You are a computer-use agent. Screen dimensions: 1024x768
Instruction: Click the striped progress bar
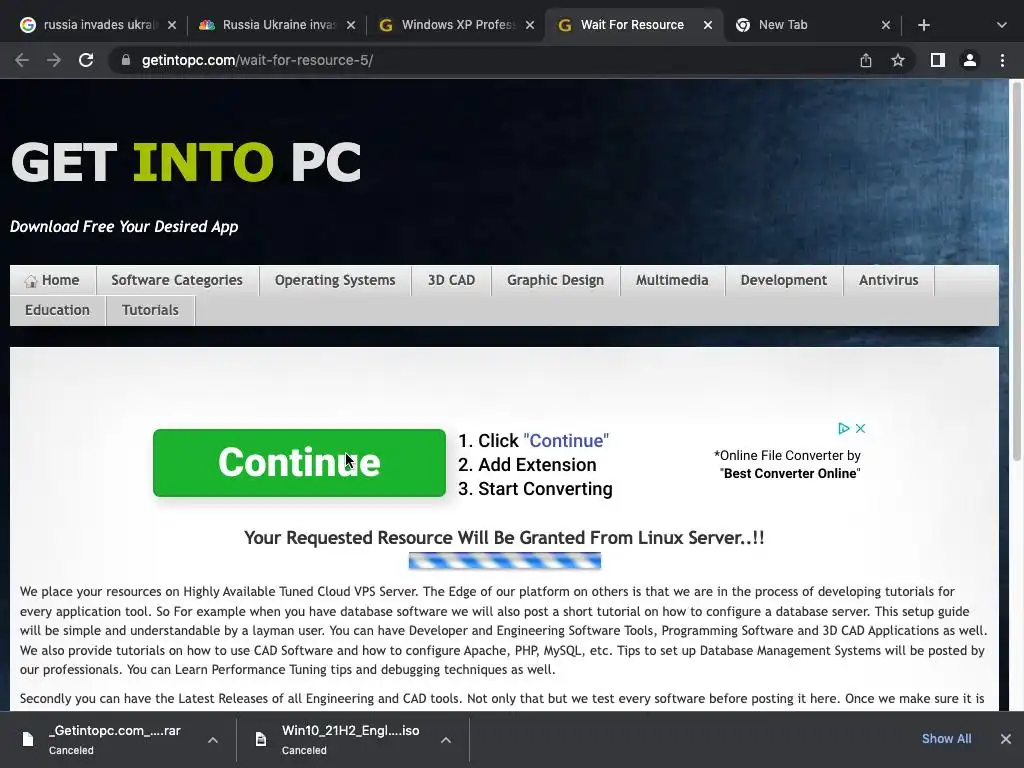505,560
